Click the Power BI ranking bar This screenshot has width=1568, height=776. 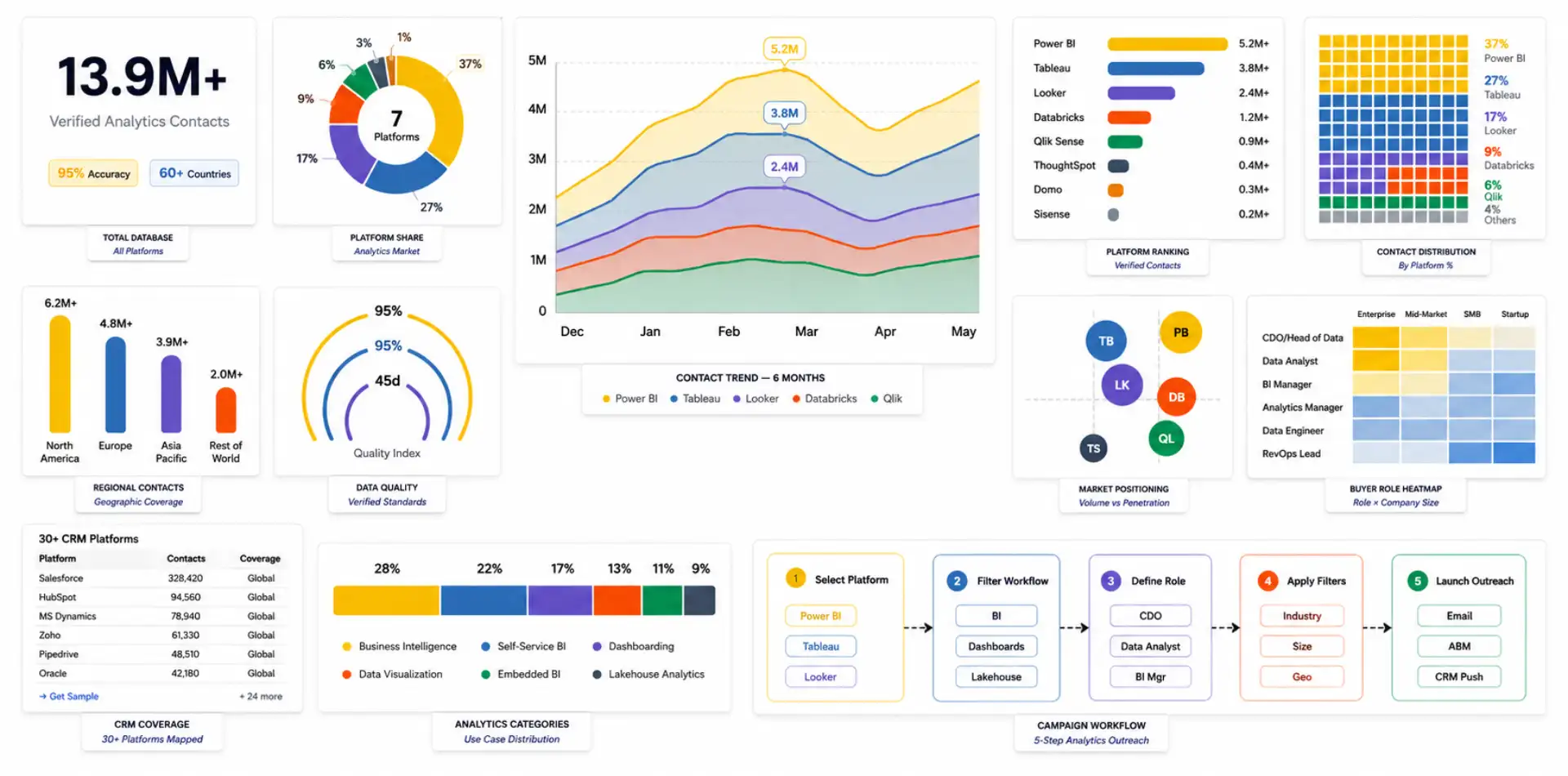pos(1167,44)
